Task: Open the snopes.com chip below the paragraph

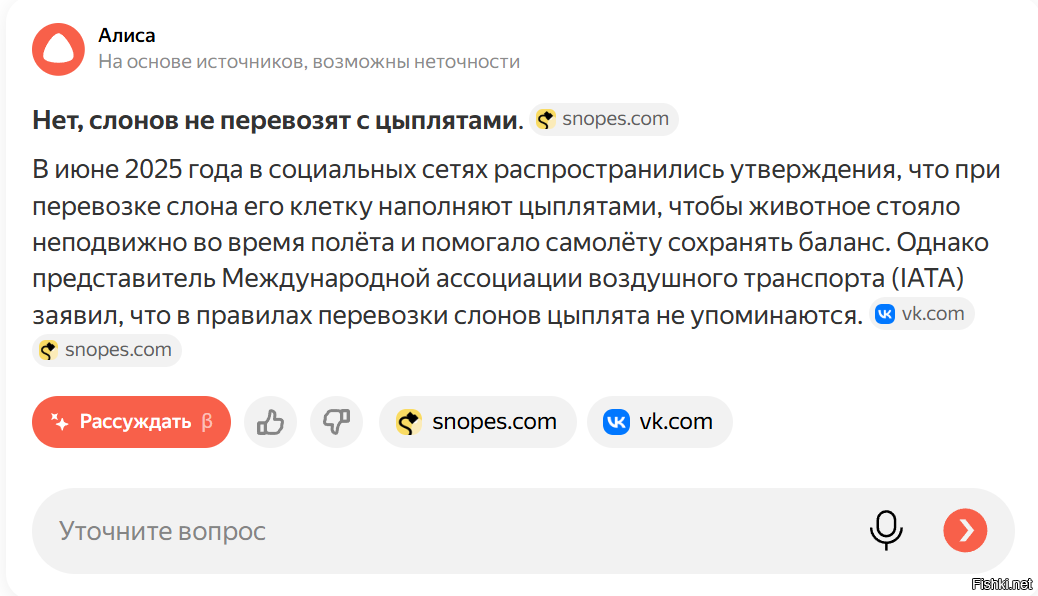Action: click(107, 350)
